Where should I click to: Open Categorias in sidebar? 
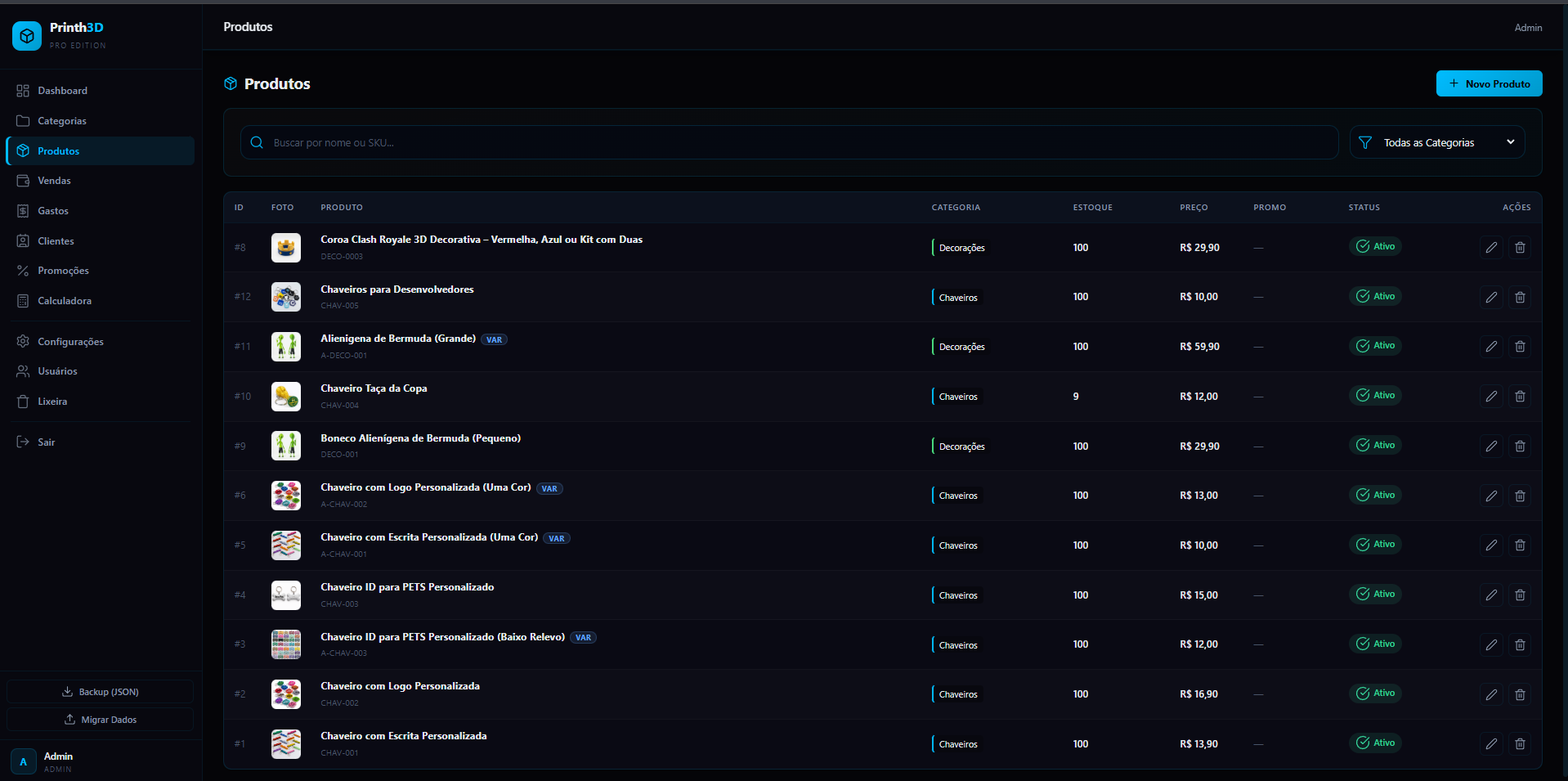pyautogui.click(x=101, y=121)
